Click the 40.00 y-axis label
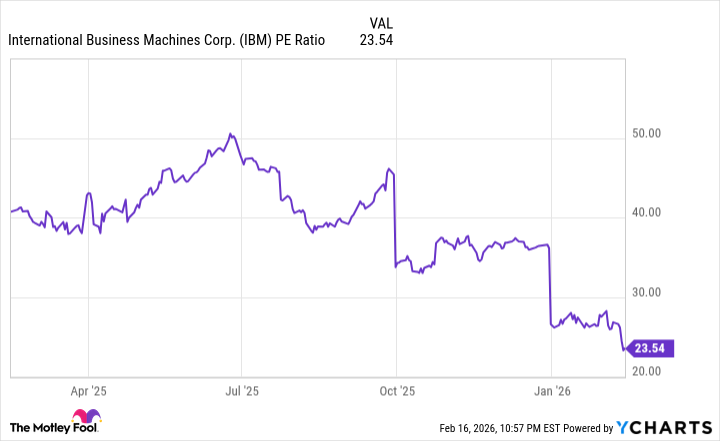Viewport: 720px width, 441px height. click(662, 213)
